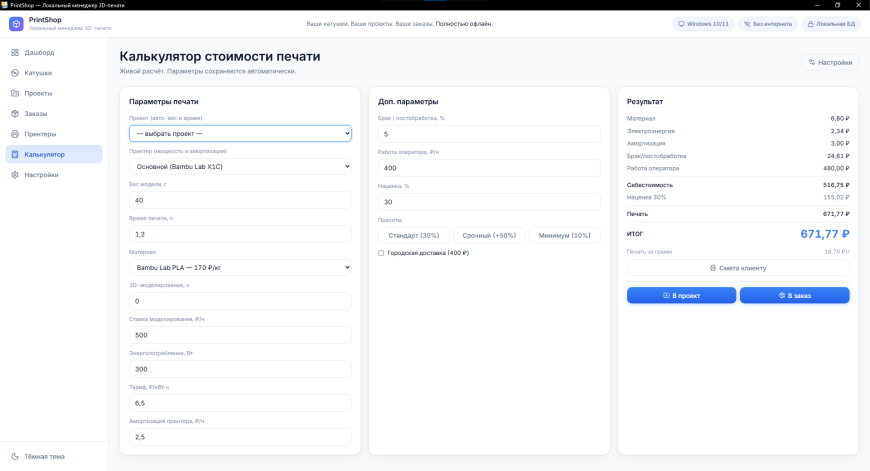870x471 pixels.
Task: Enable the Городская доставка checkbox
Action: point(381,253)
